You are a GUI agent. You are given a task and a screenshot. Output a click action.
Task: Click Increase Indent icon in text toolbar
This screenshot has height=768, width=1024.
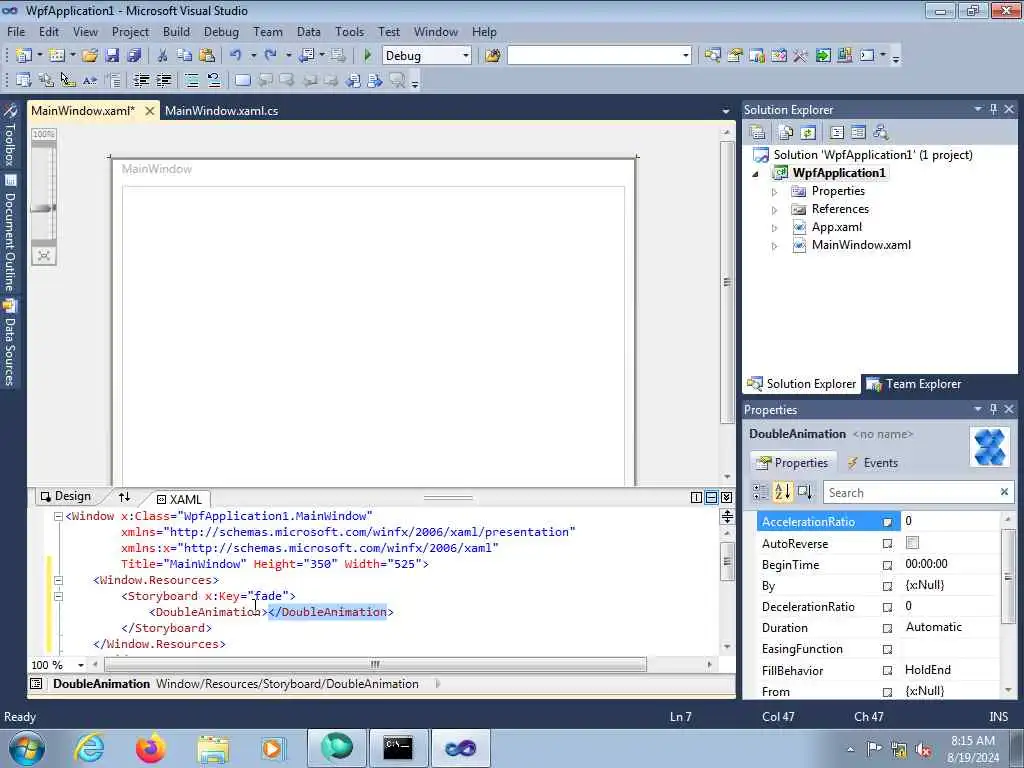163,80
